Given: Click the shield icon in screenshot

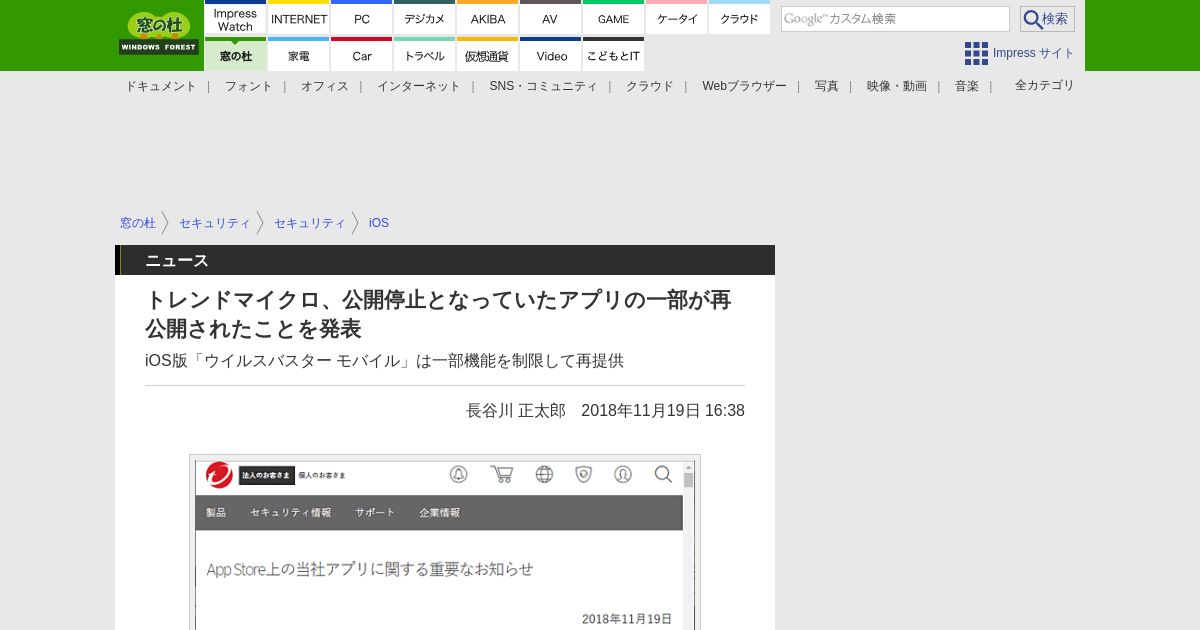Looking at the screenshot, I should click(584, 474).
